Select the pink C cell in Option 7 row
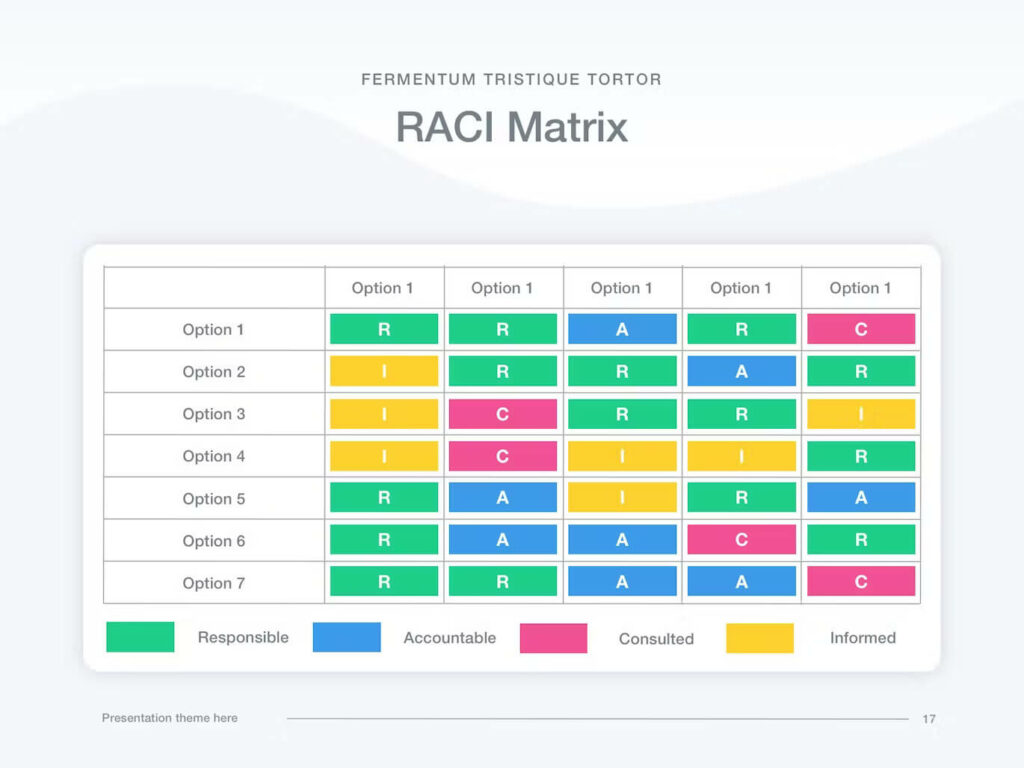 point(860,582)
